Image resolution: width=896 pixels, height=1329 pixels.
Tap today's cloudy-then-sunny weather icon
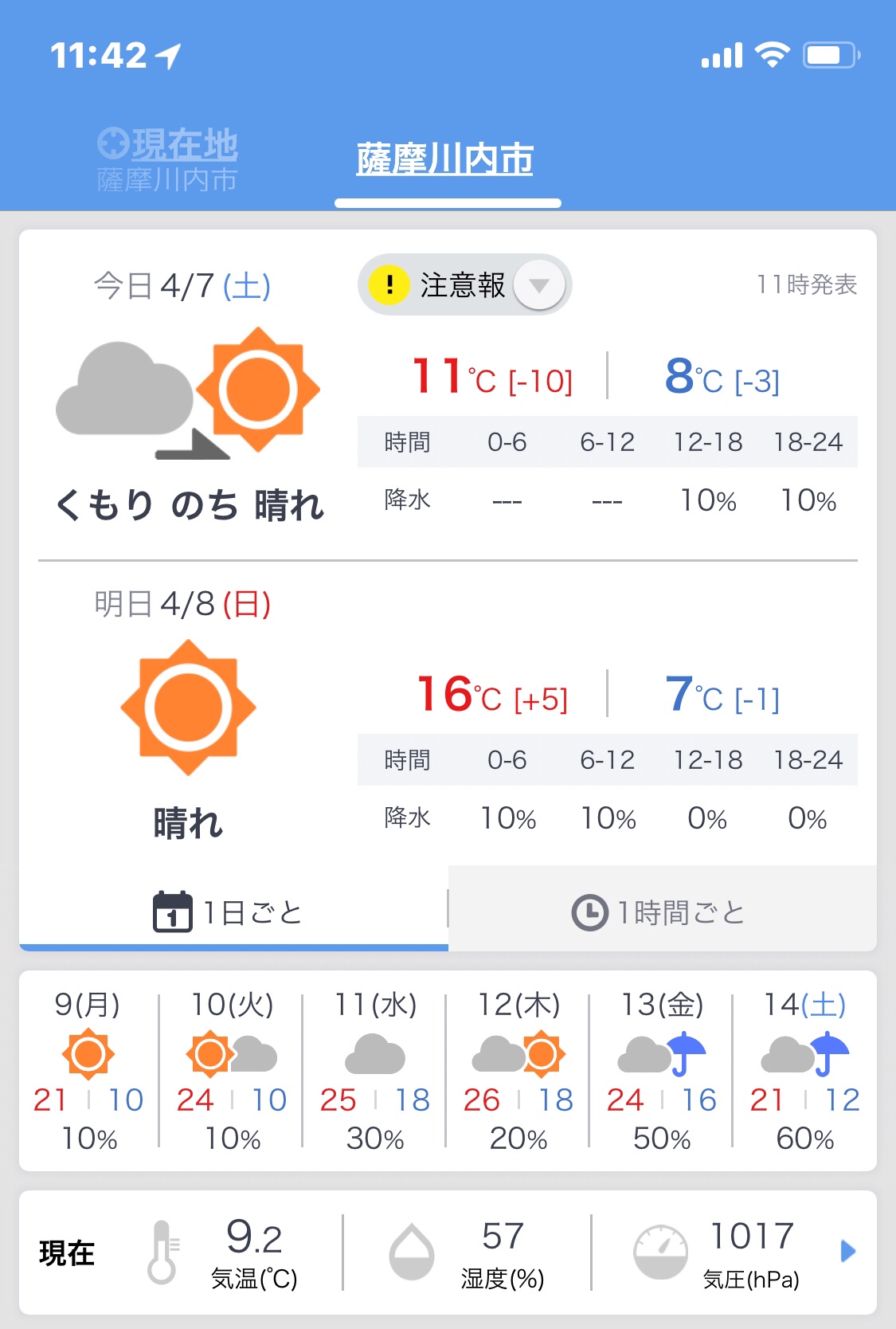pyautogui.click(x=188, y=394)
